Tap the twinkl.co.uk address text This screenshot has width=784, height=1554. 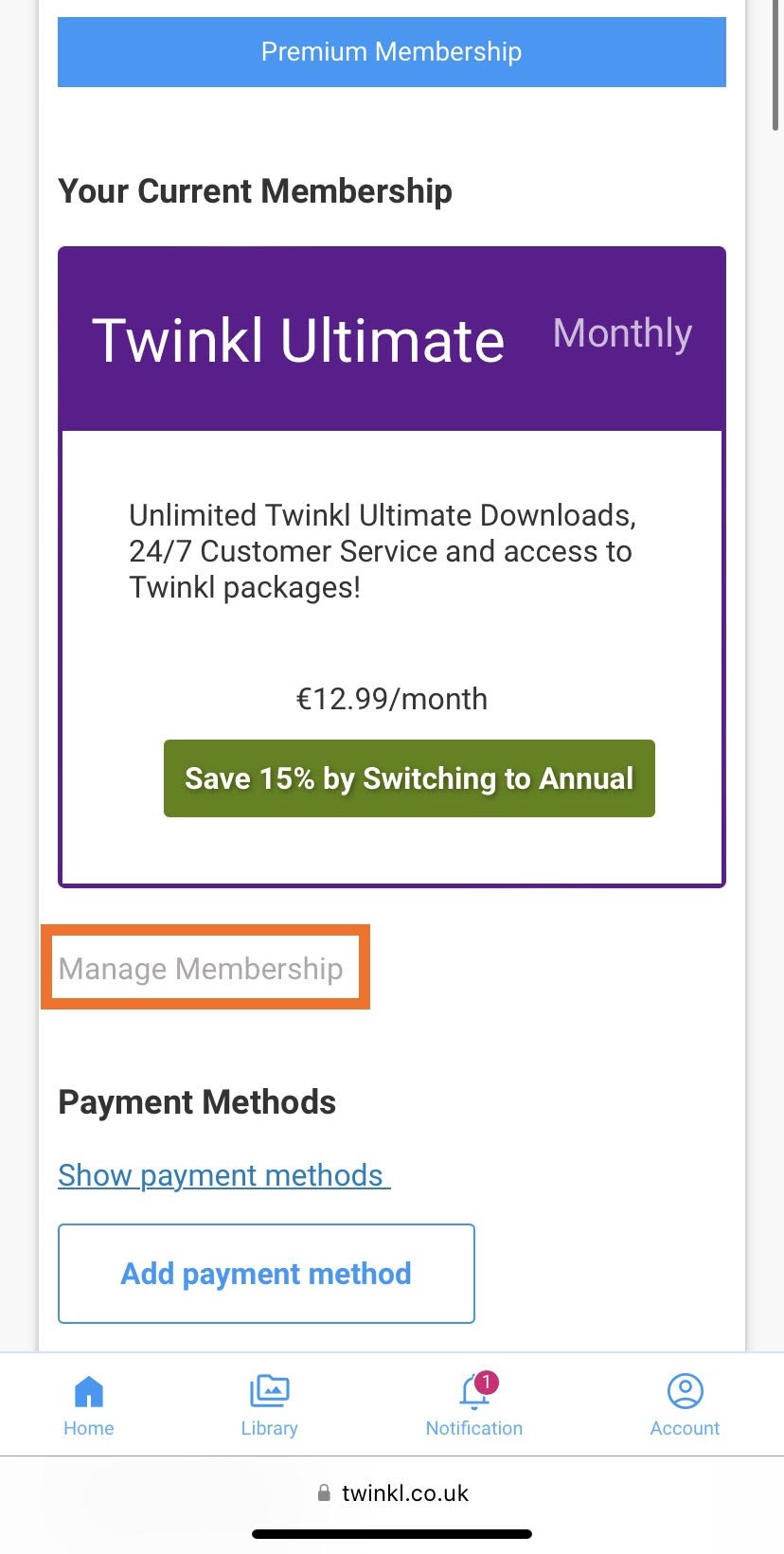405,1493
